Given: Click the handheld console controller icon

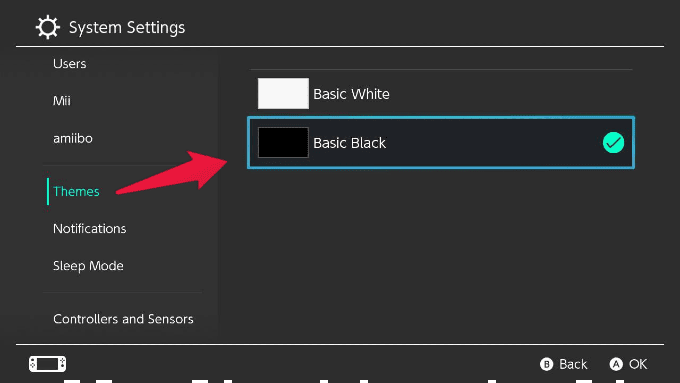Looking at the screenshot, I should click(47, 363).
